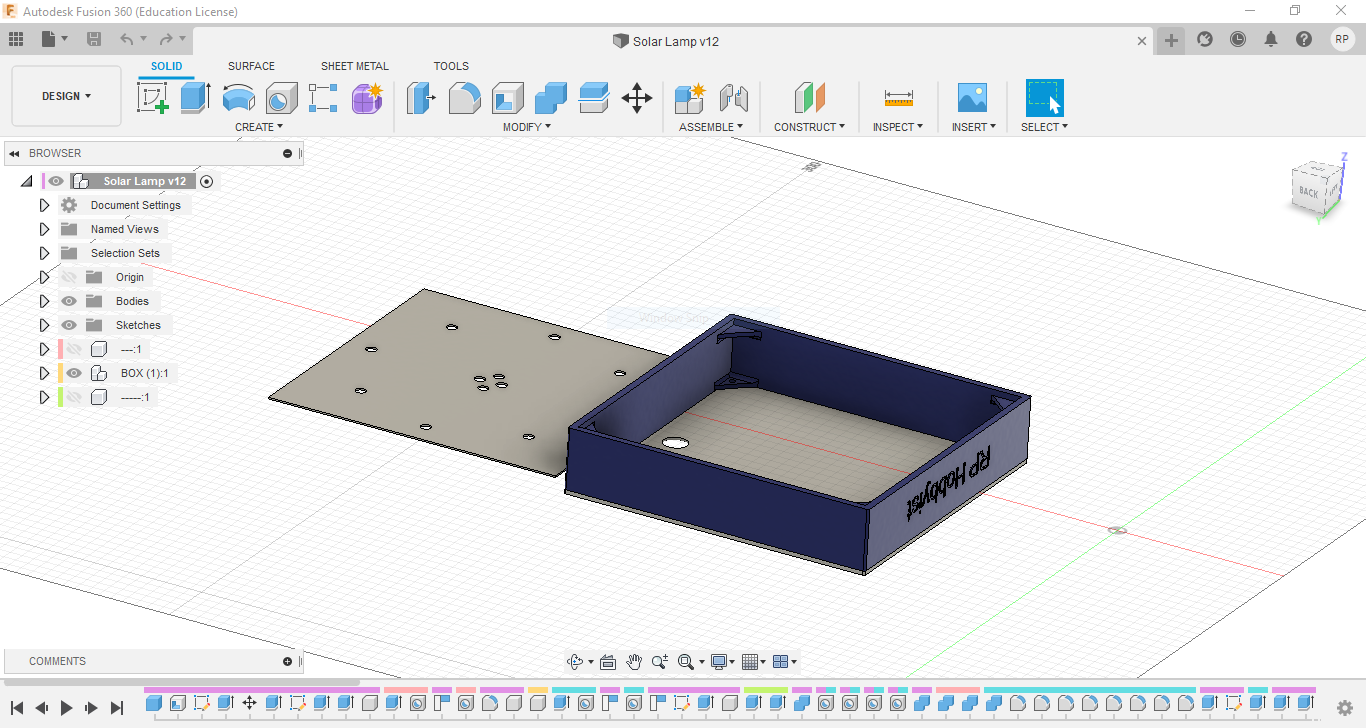
Task: Open the timeline settings gear
Action: pos(1345,708)
